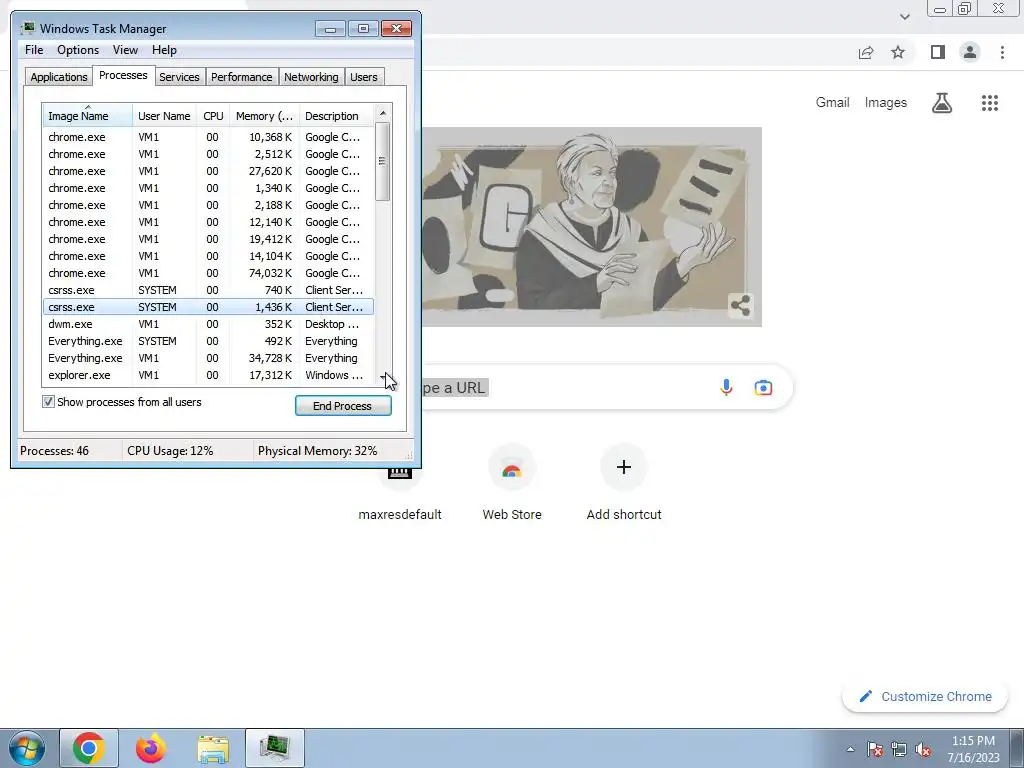Image resolution: width=1024 pixels, height=768 pixels.
Task: Select the explorer.exe process row
Action: pos(208,375)
